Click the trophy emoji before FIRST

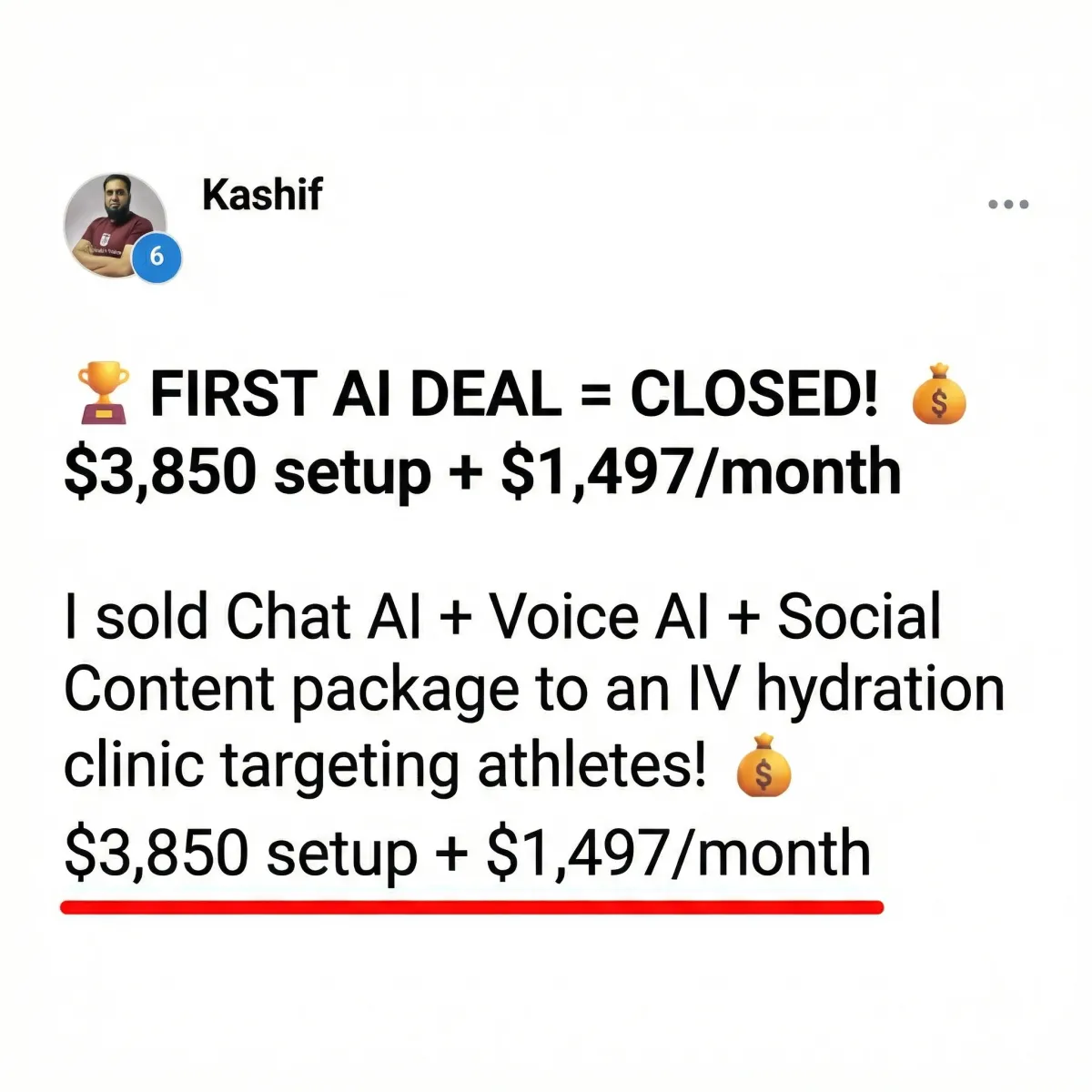(x=104, y=394)
